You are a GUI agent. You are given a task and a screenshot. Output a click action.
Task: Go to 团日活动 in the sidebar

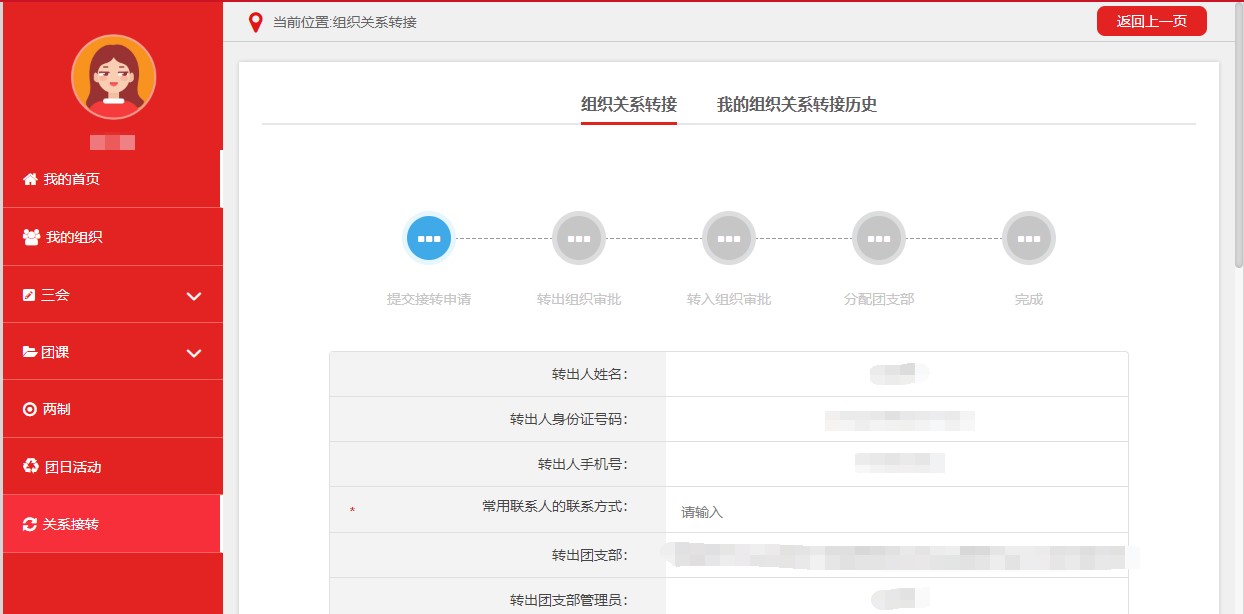[x=73, y=467]
